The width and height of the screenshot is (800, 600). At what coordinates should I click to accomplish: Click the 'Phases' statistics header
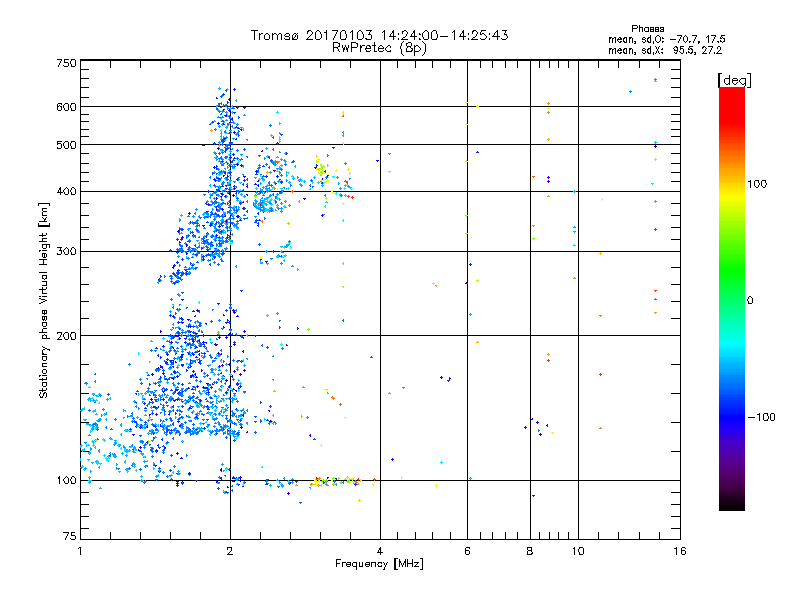click(x=647, y=29)
